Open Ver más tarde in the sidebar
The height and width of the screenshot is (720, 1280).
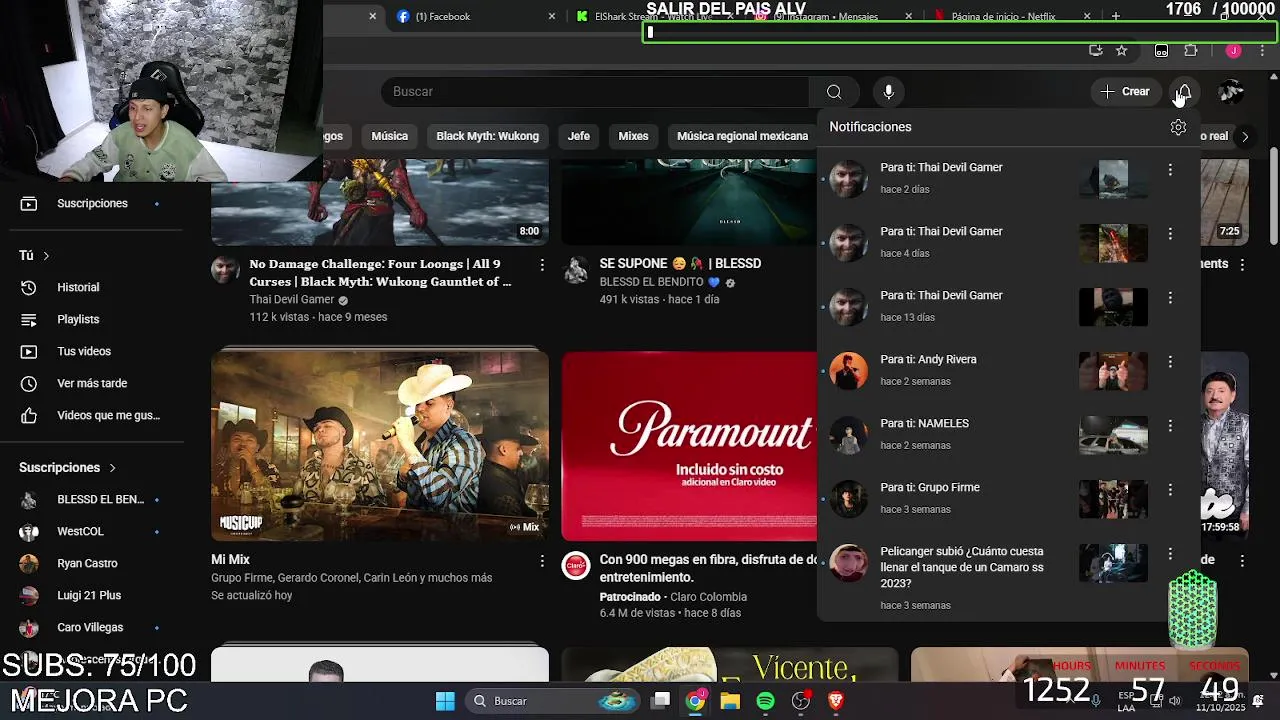coord(92,383)
